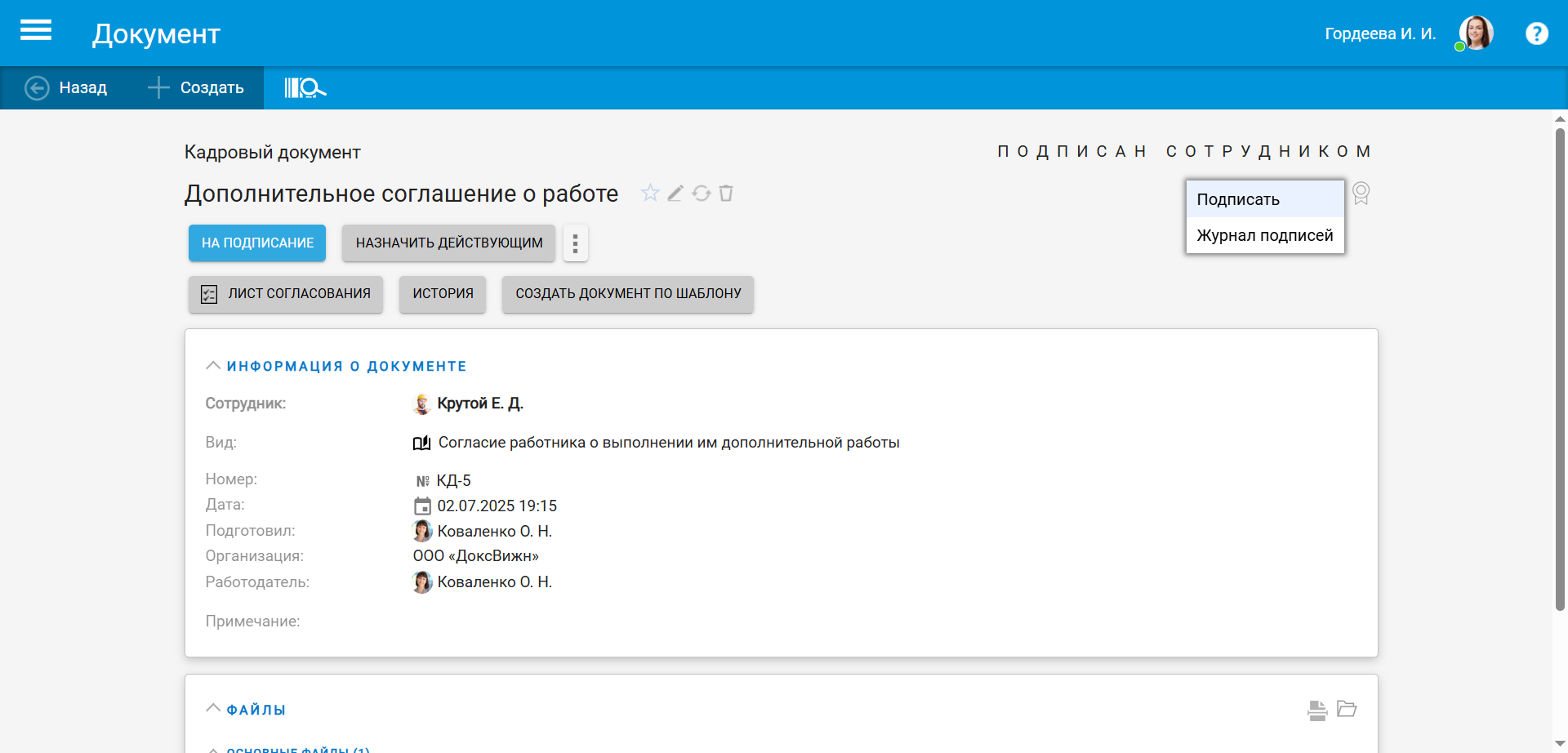This screenshot has width=1568, height=753.
Task: Click the signature ribbon icon
Action: tap(1361, 194)
